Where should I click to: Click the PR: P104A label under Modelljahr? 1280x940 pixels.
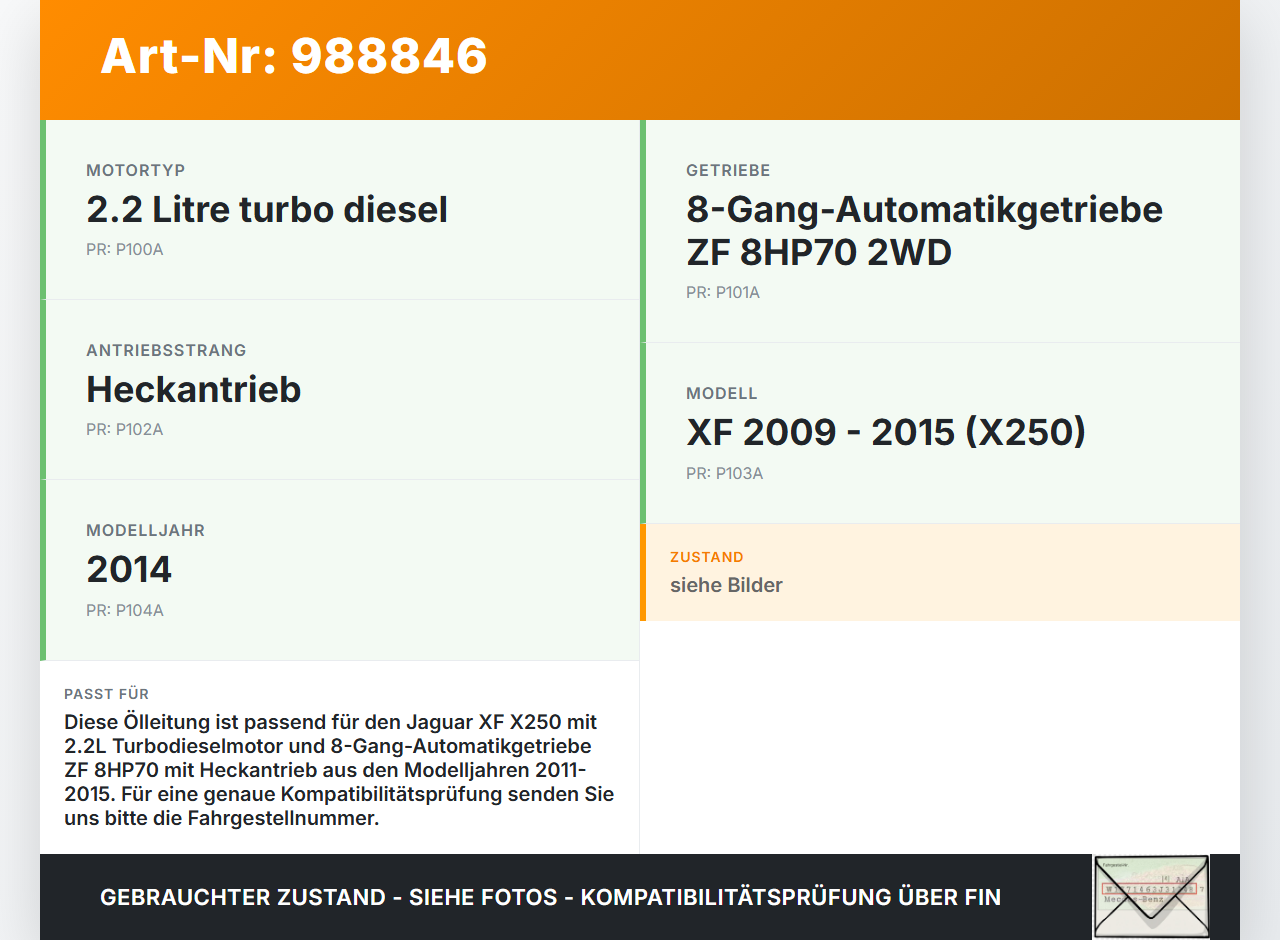(x=124, y=609)
